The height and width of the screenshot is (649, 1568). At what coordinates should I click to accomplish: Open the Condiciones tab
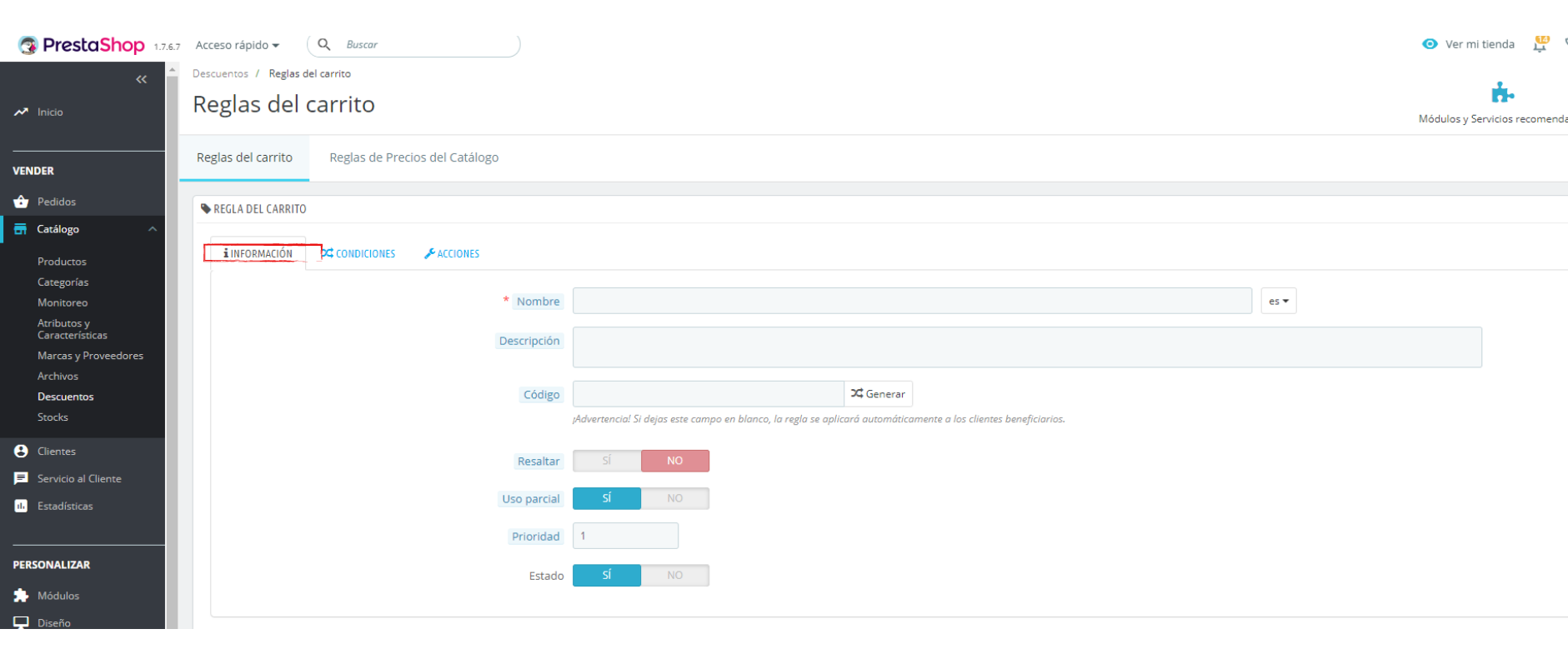tap(358, 253)
